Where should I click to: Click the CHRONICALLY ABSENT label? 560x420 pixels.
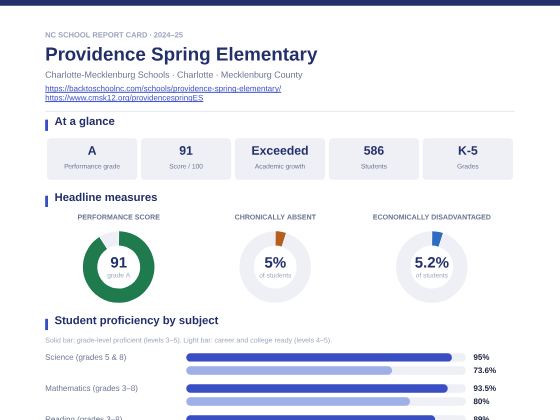pyautogui.click(x=275, y=217)
